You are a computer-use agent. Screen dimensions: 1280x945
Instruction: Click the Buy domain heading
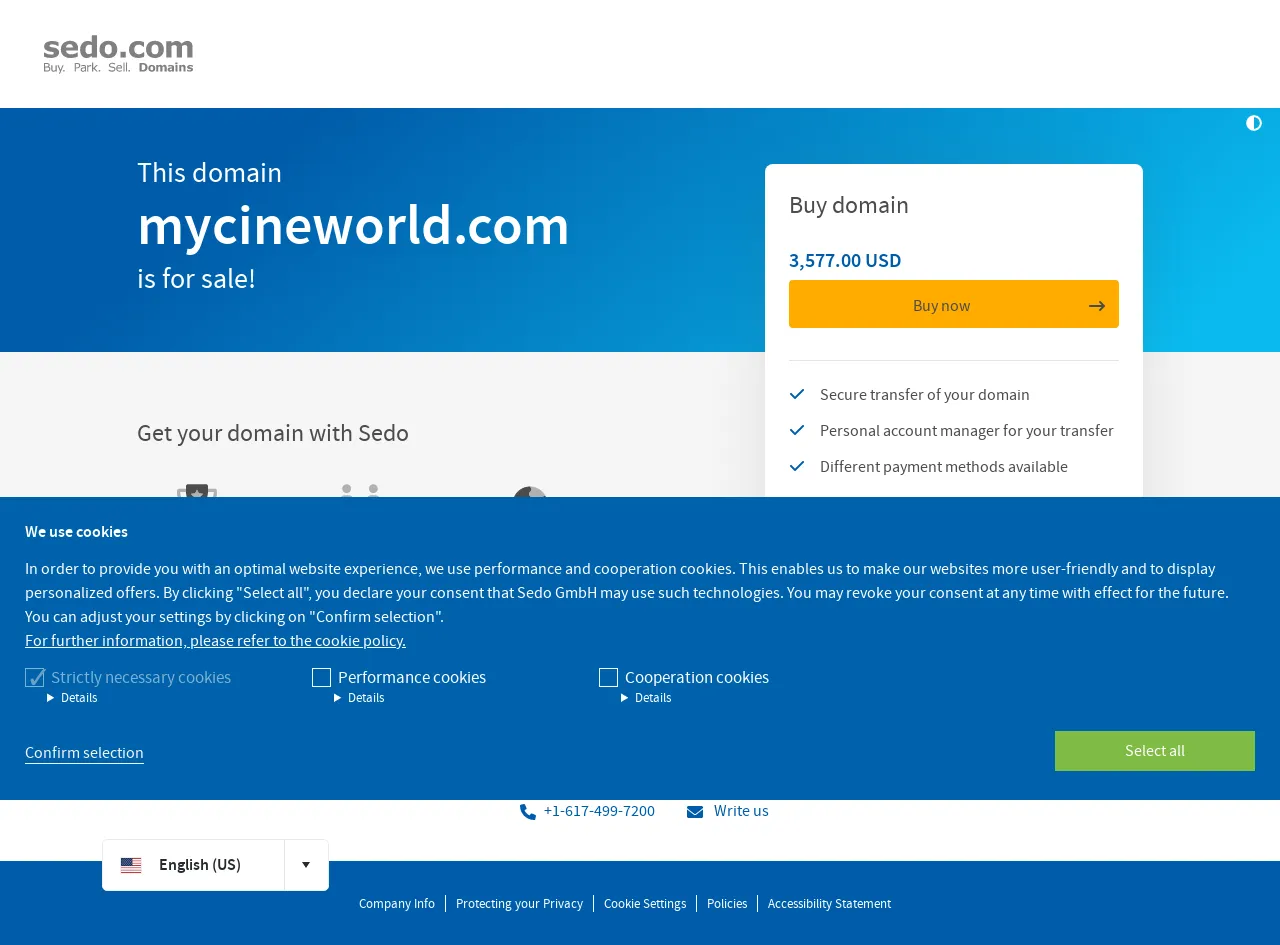pyautogui.click(x=849, y=205)
